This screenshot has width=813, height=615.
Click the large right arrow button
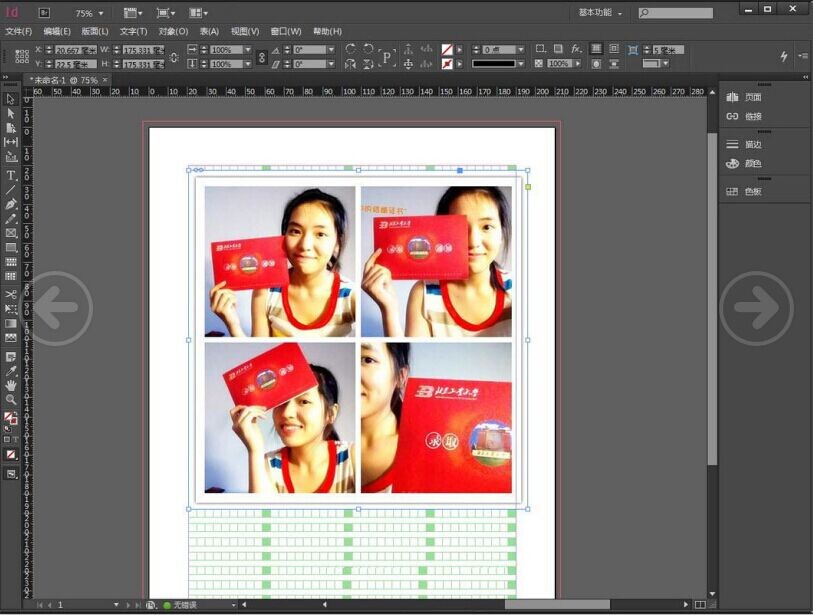click(756, 308)
